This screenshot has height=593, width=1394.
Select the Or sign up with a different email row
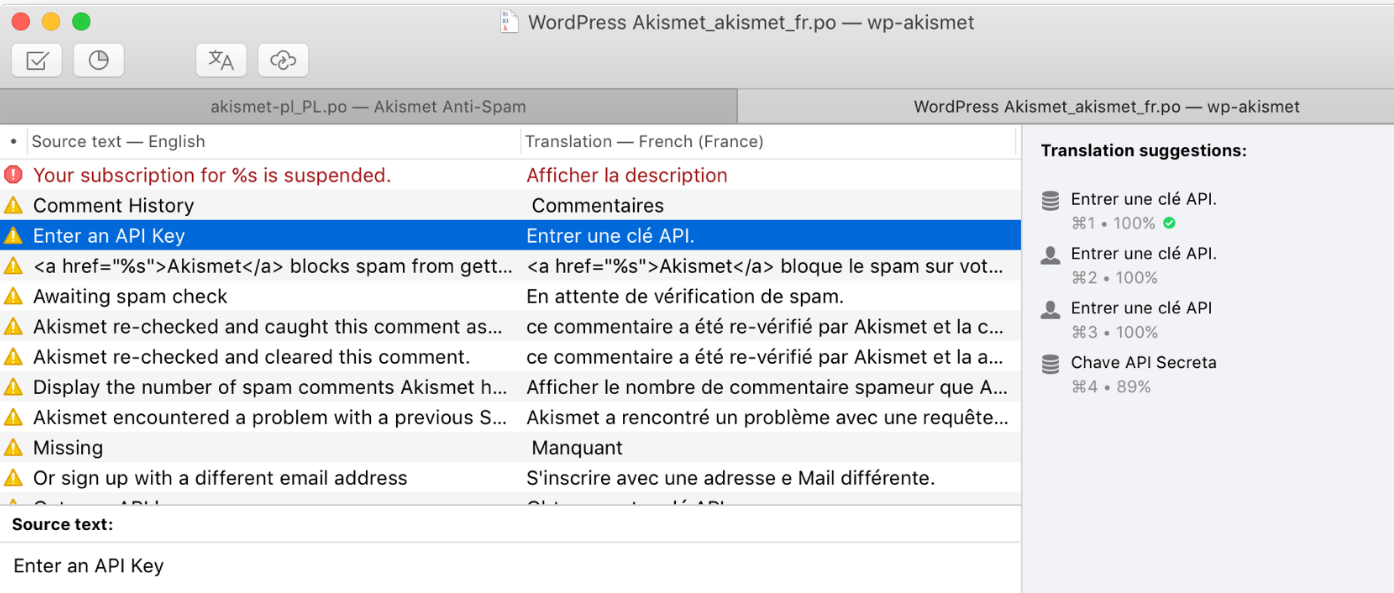[220, 478]
